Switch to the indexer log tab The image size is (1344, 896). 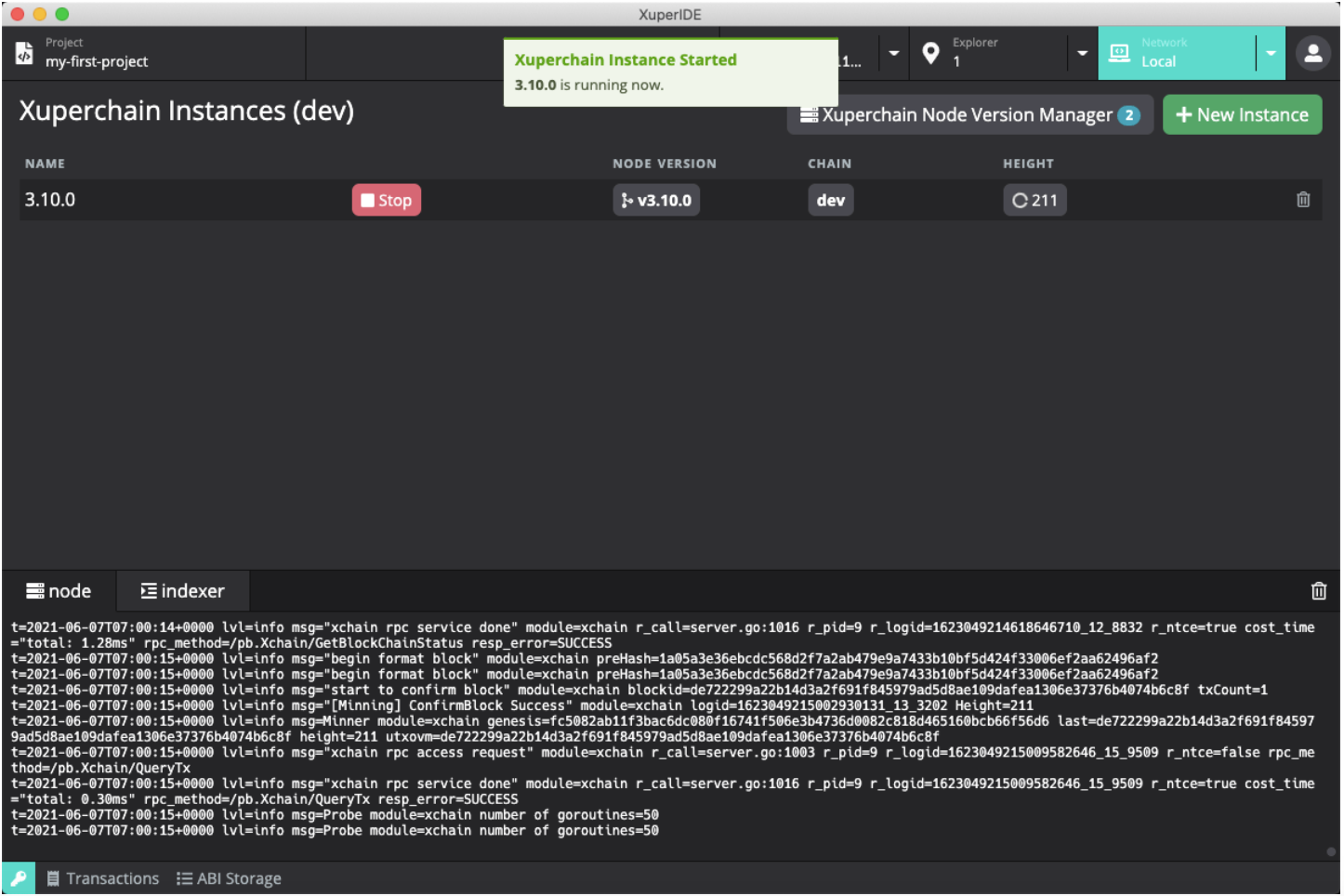182,591
